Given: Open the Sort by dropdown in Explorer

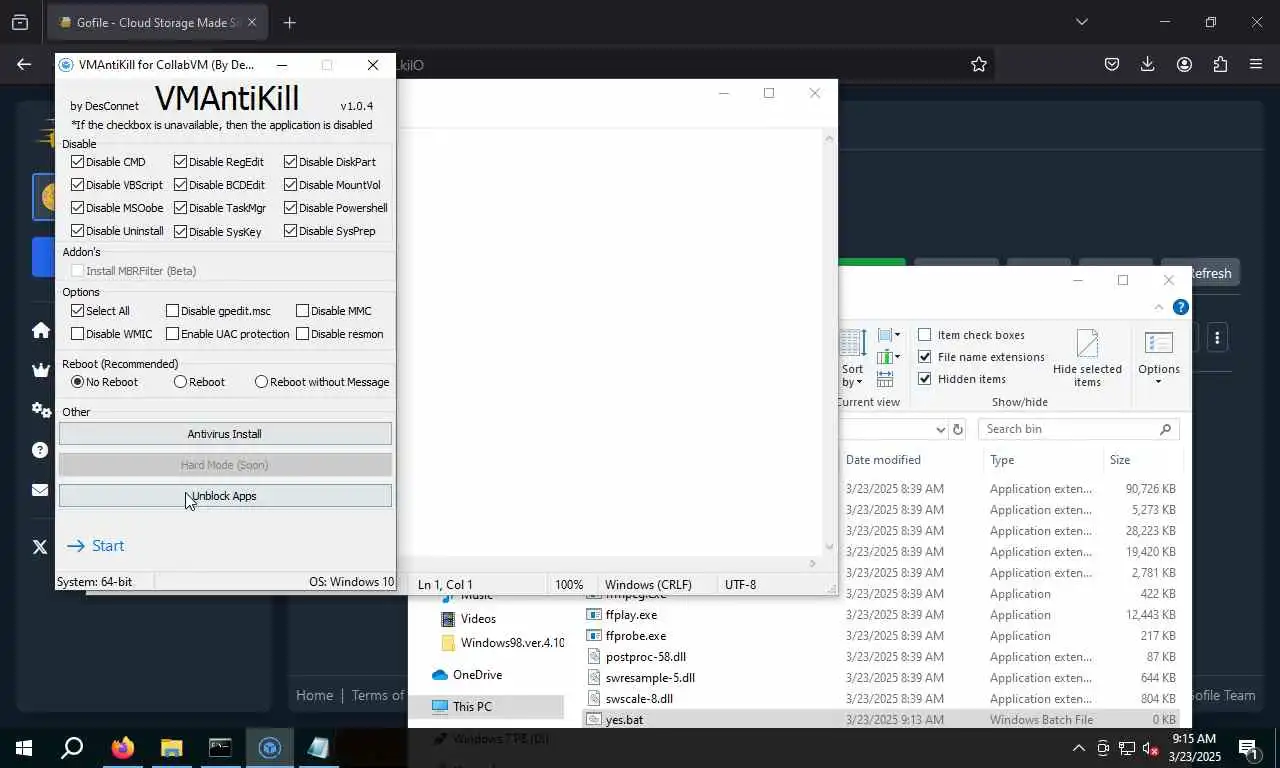Looking at the screenshot, I should [852, 358].
